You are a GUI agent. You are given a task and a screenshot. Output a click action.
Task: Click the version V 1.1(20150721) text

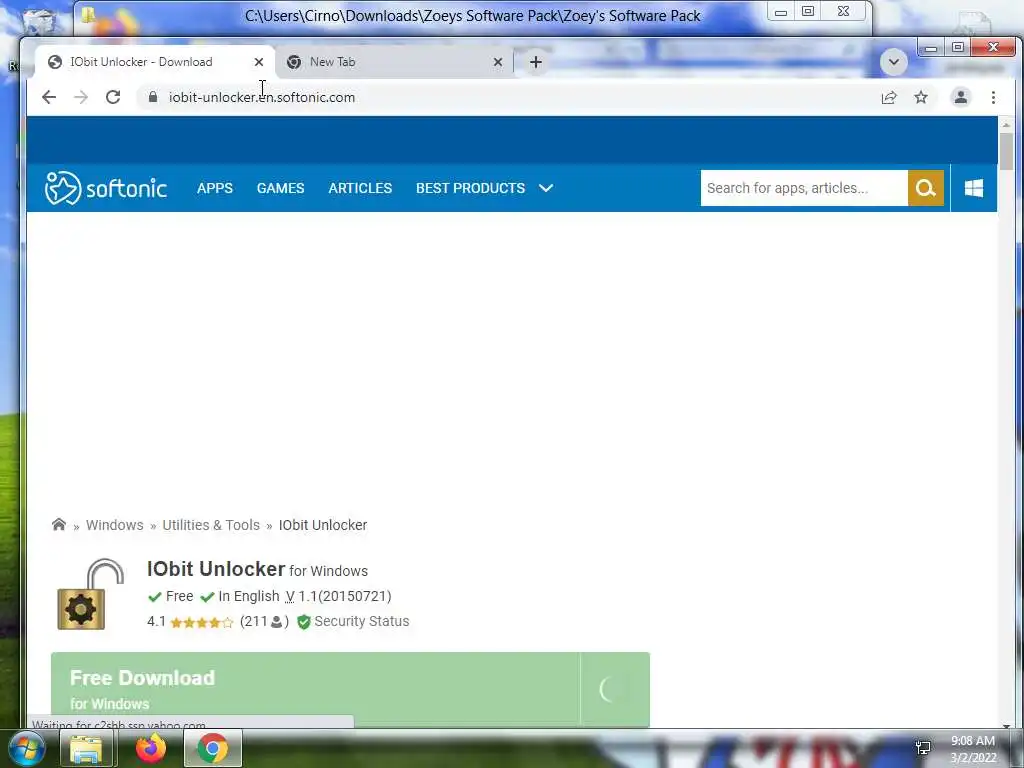[x=338, y=596]
